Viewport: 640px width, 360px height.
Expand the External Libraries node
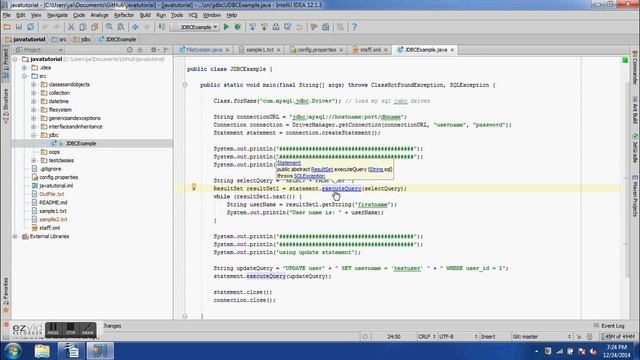tap(16, 236)
